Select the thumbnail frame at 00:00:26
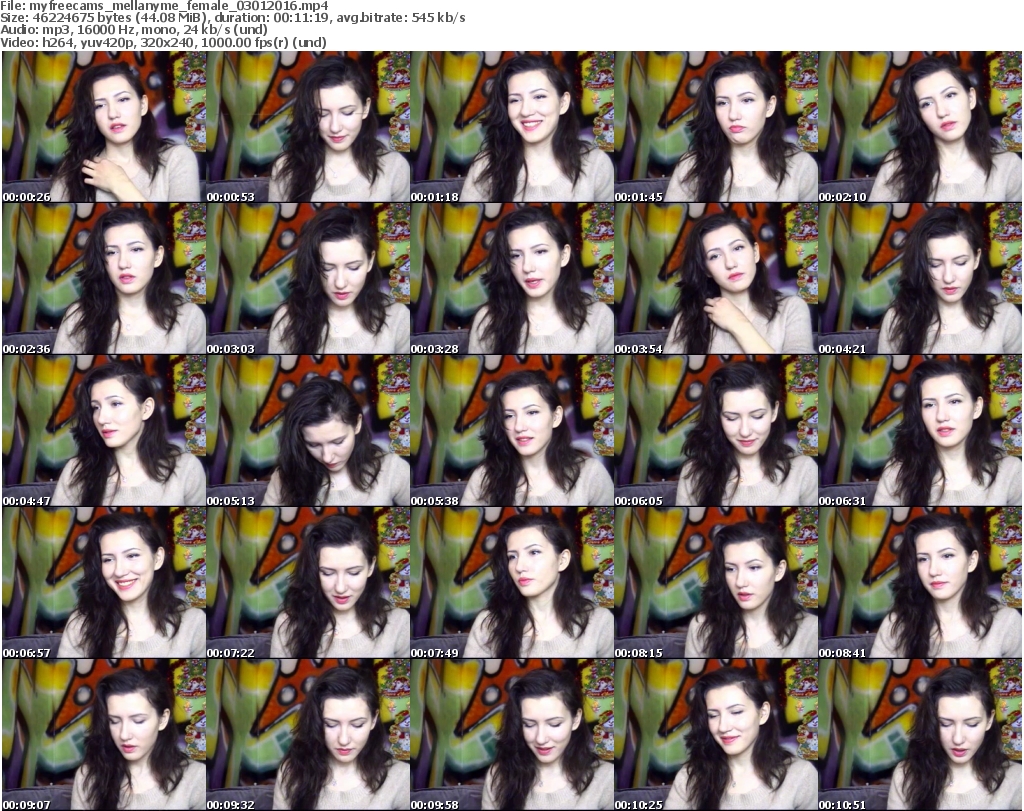 [104, 127]
